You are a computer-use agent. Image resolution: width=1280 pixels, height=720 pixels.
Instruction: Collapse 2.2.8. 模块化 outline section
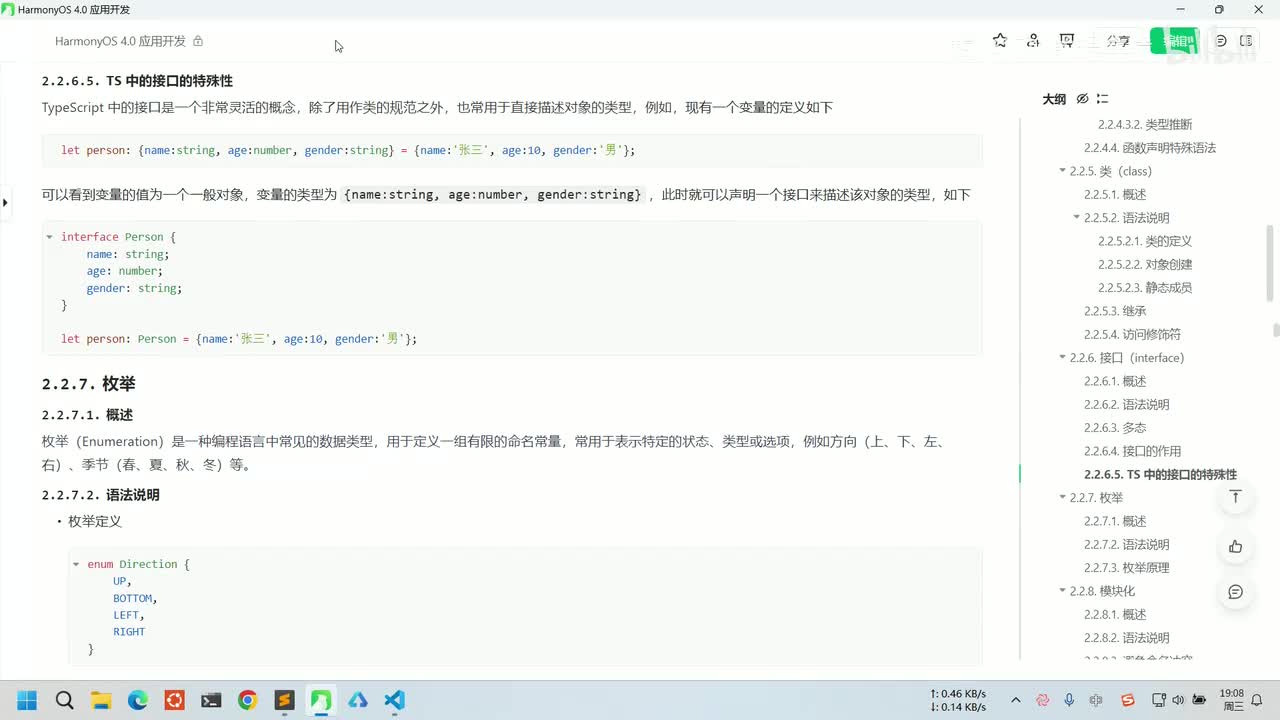1062,591
